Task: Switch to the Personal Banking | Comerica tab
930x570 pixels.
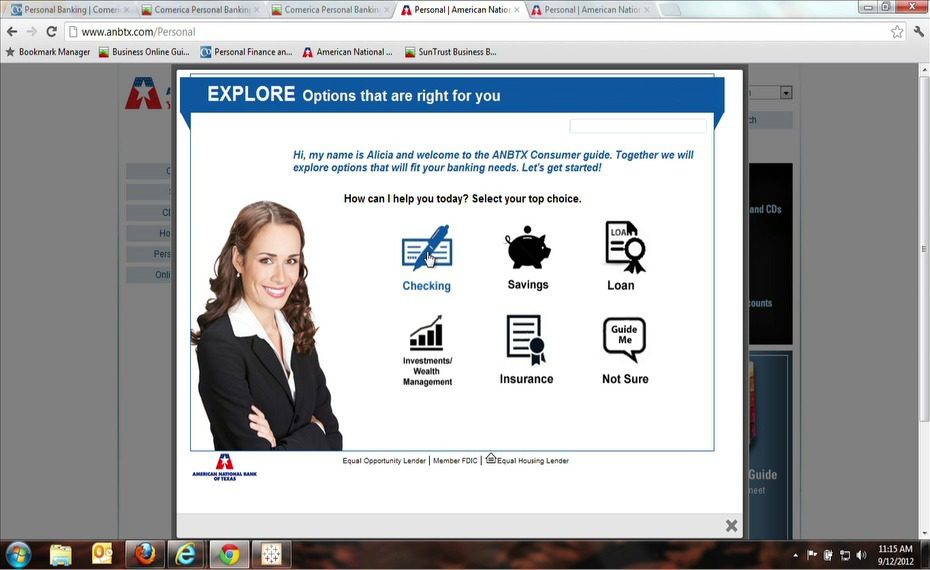Action: click(x=70, y=9)
